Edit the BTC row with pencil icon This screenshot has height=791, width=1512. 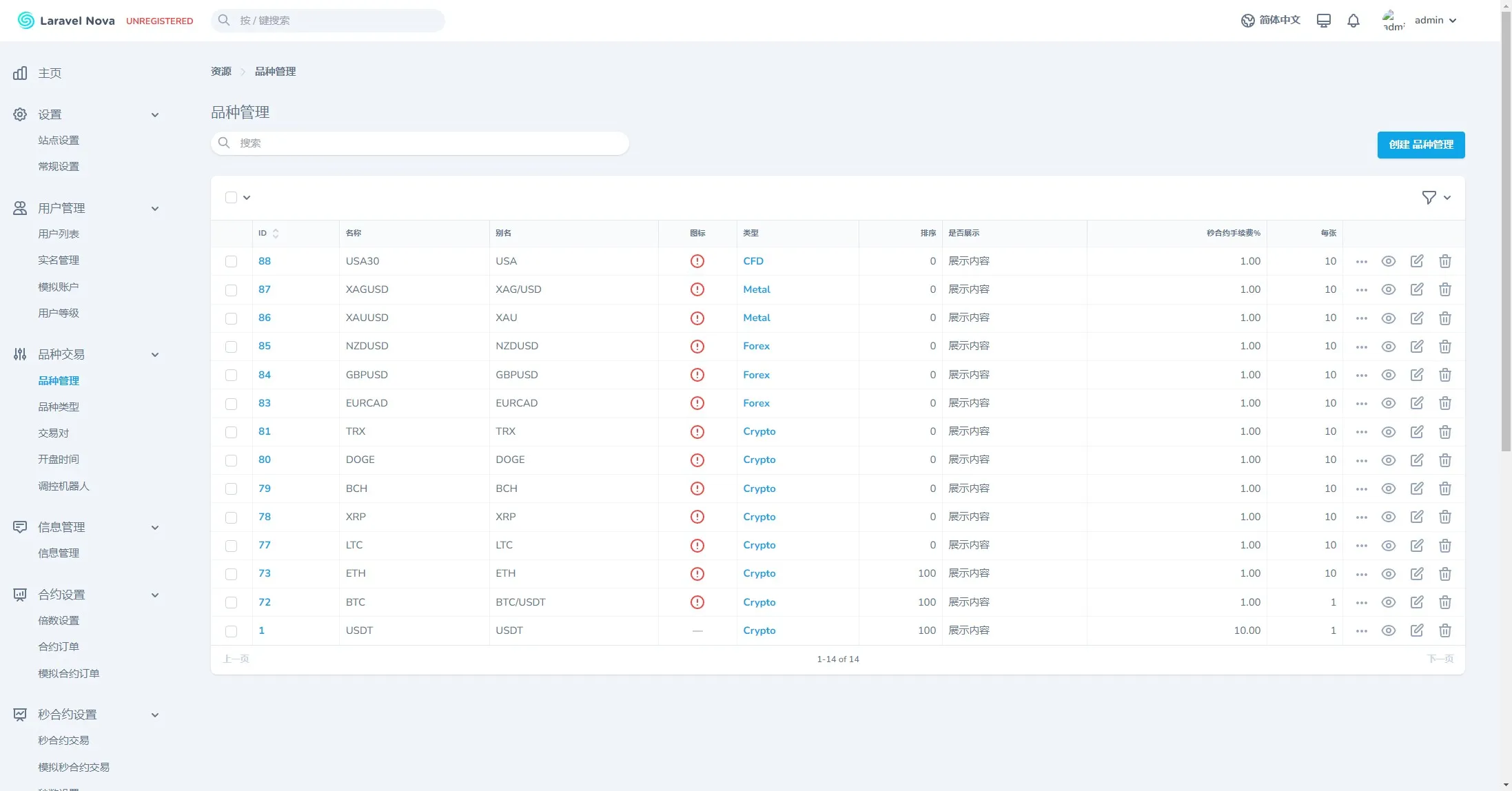pos(1417,602)
